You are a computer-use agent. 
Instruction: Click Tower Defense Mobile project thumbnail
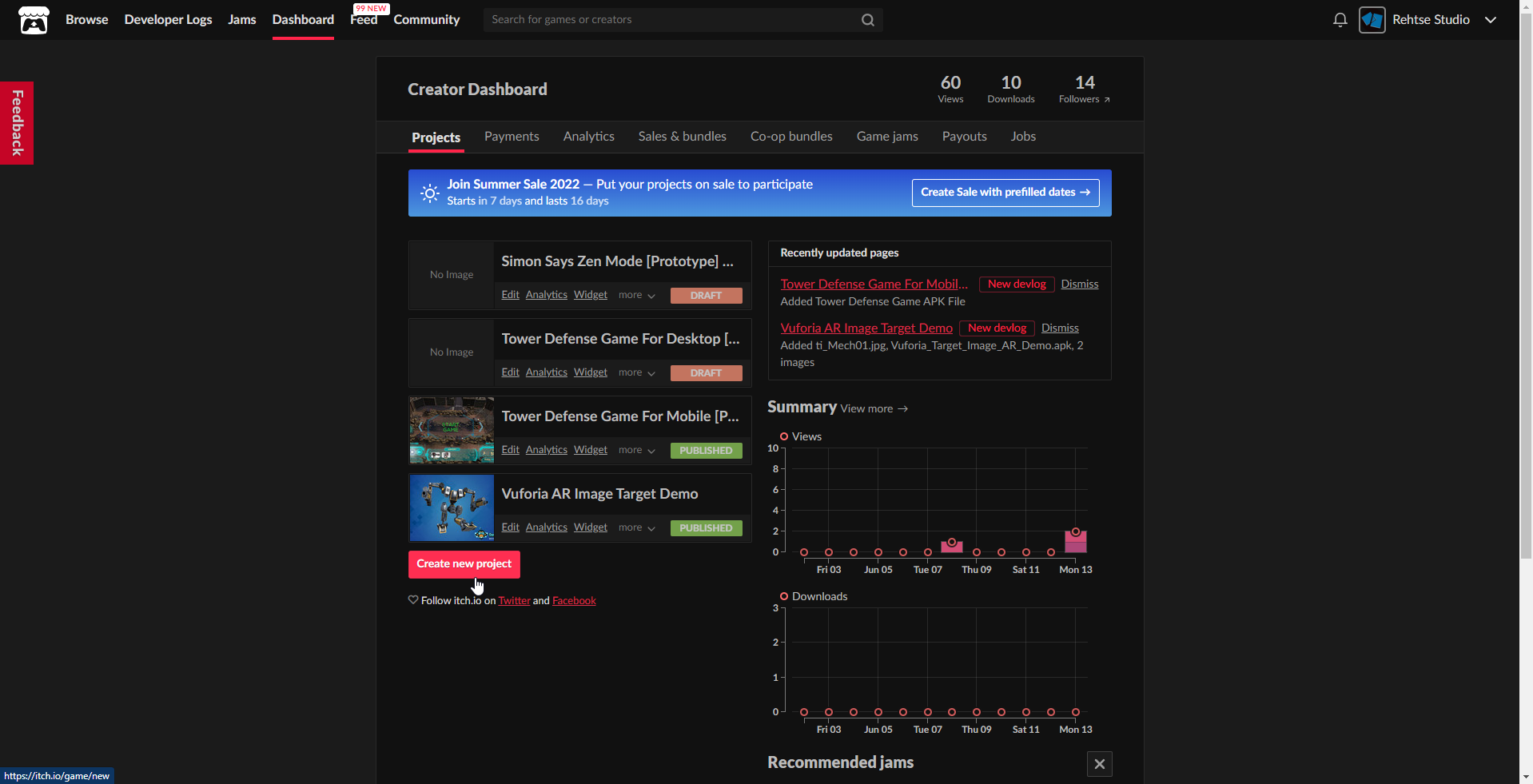(x=452, y=431)
